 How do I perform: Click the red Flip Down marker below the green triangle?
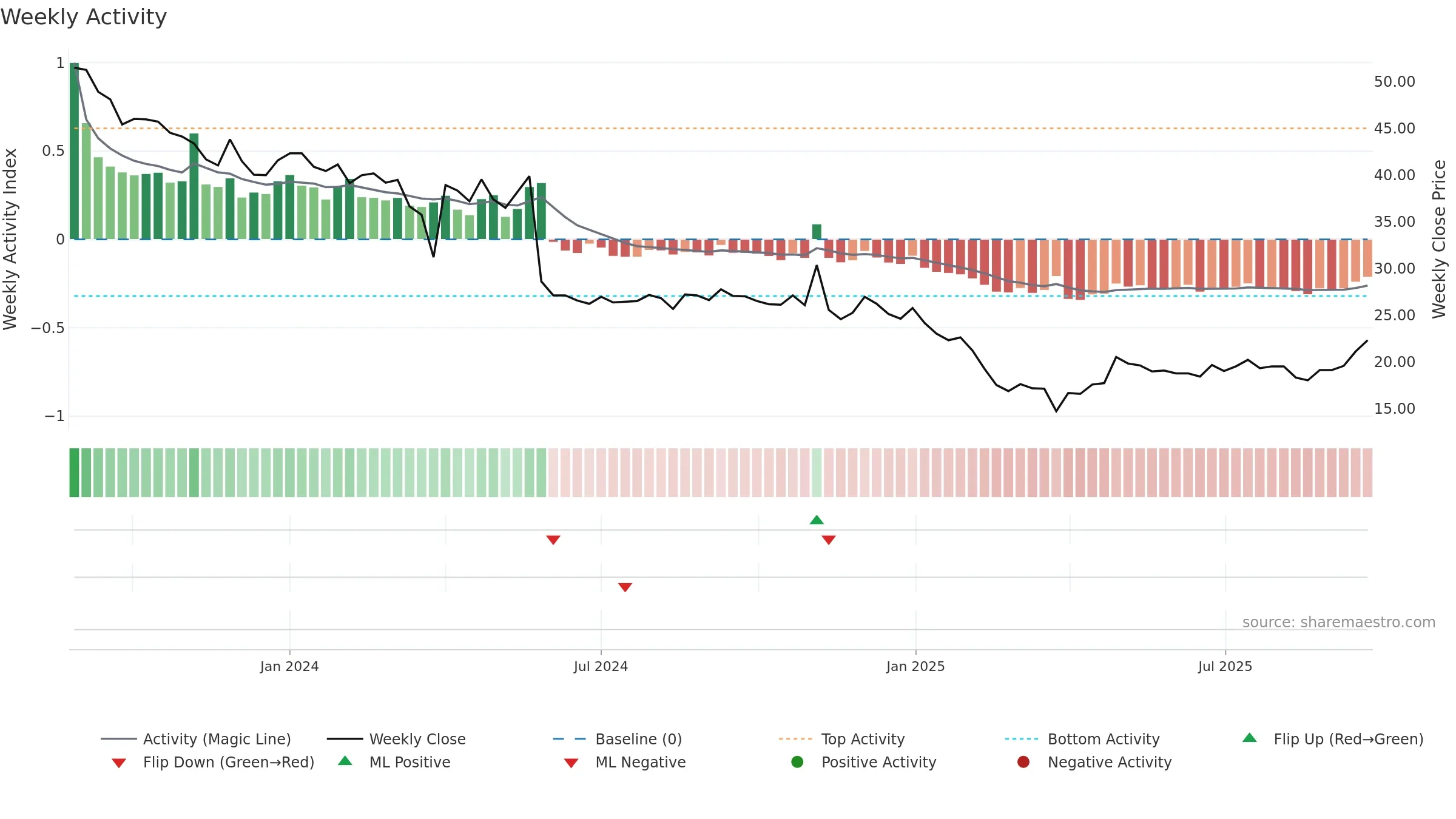829,540
